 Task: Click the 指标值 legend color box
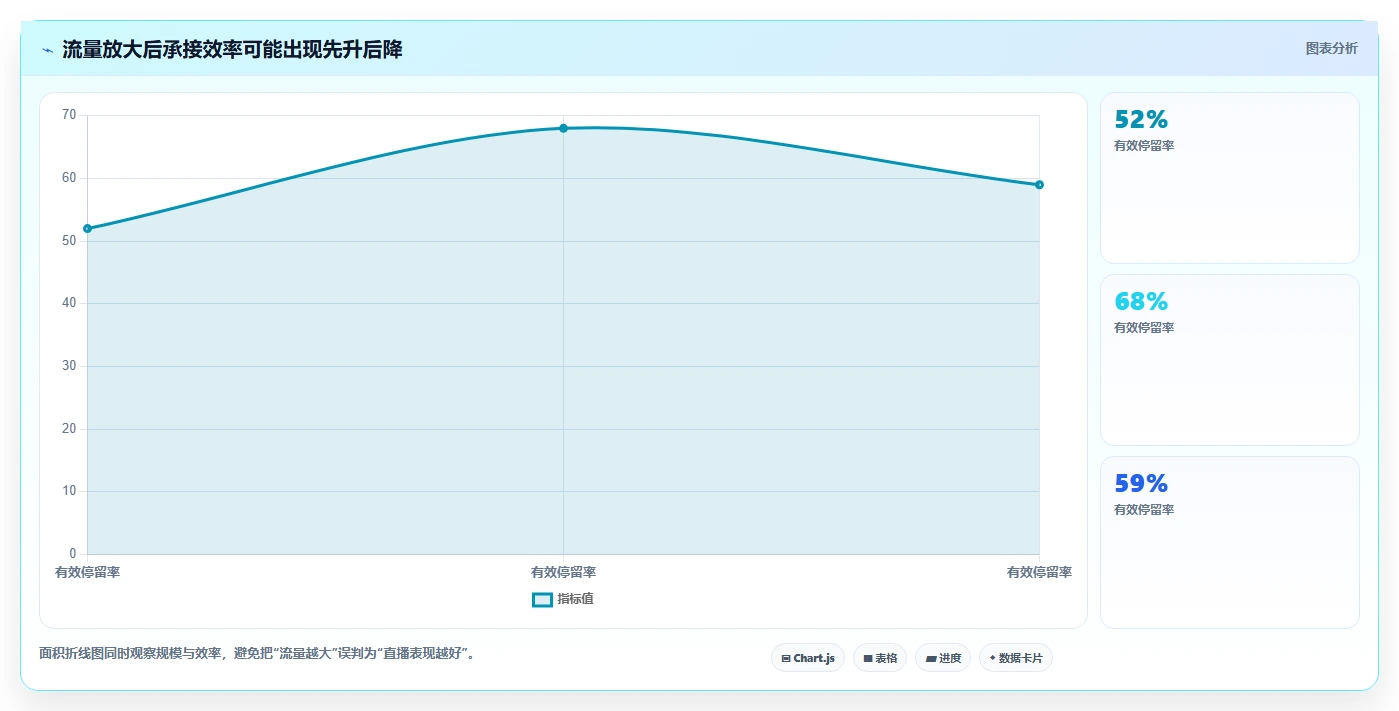[542, 599]
